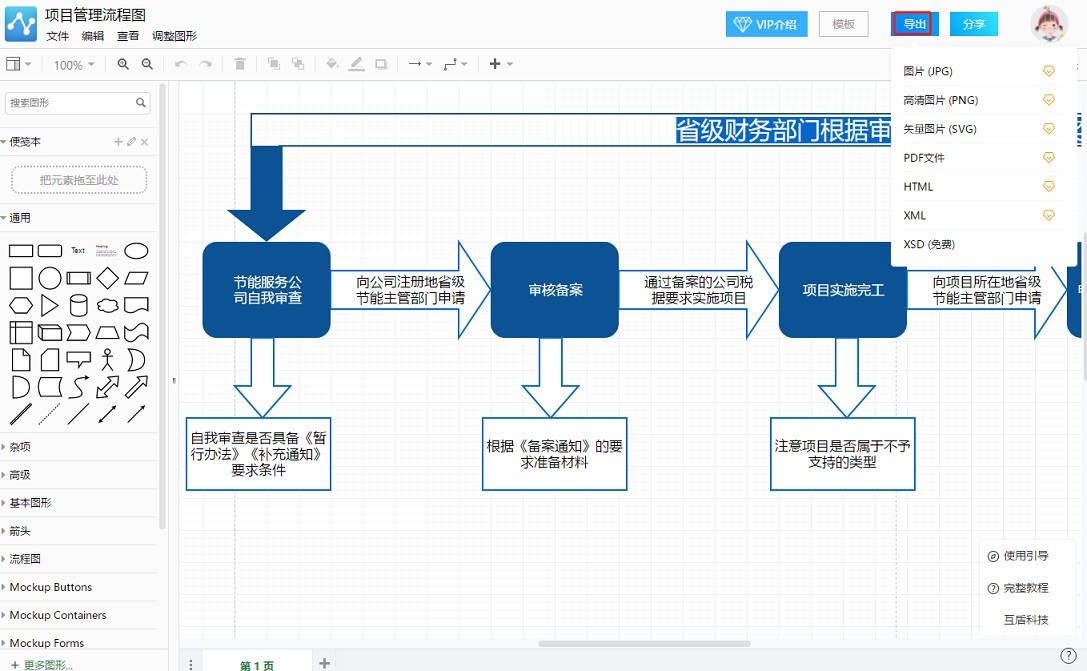Image resolution: width=1087 pixels, height=671 pixels.
Task: Click the Delete trash icon on the toolbar
Action: [239, 63]
